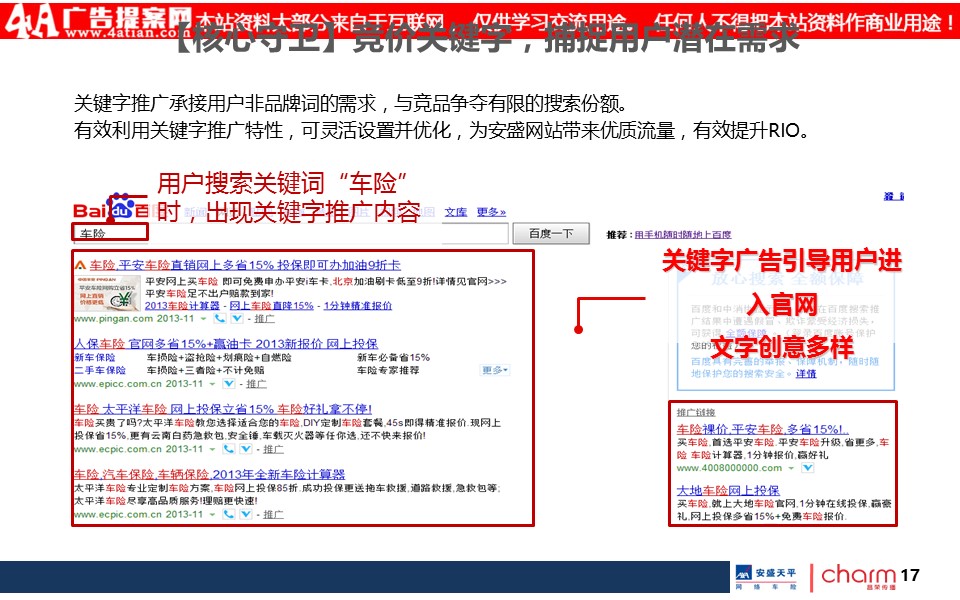Click the 新车必备省15% text
960x600 pixels.
[394, 357]
